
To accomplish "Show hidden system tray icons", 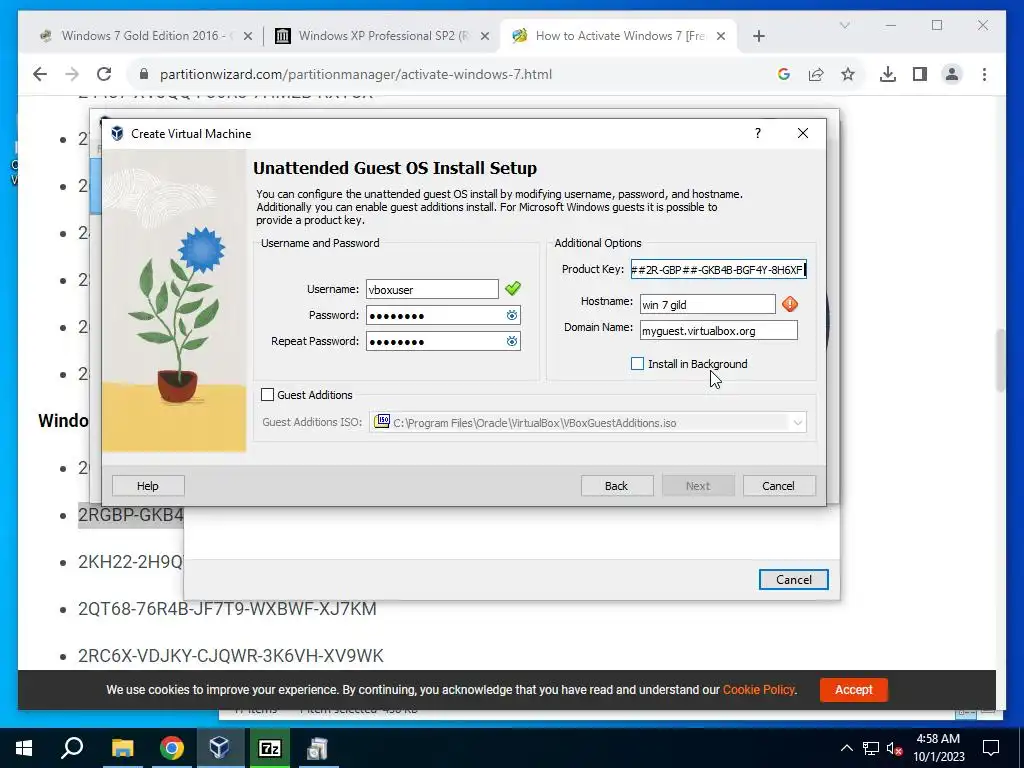I will (x=846, y=748).
